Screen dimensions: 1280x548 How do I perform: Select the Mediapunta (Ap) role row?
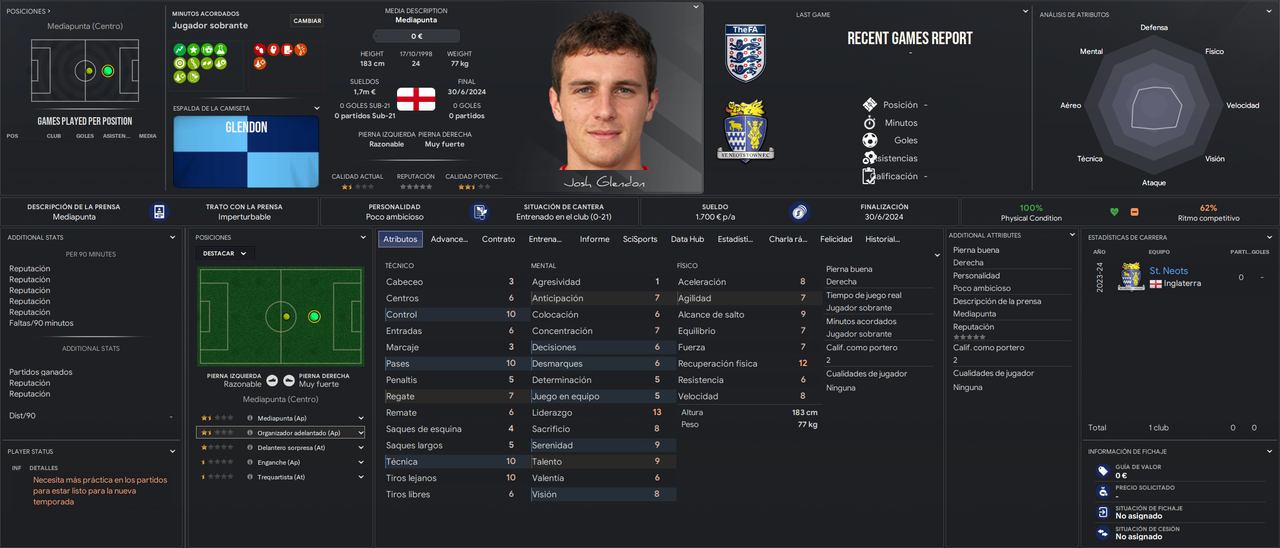(281, 418)
